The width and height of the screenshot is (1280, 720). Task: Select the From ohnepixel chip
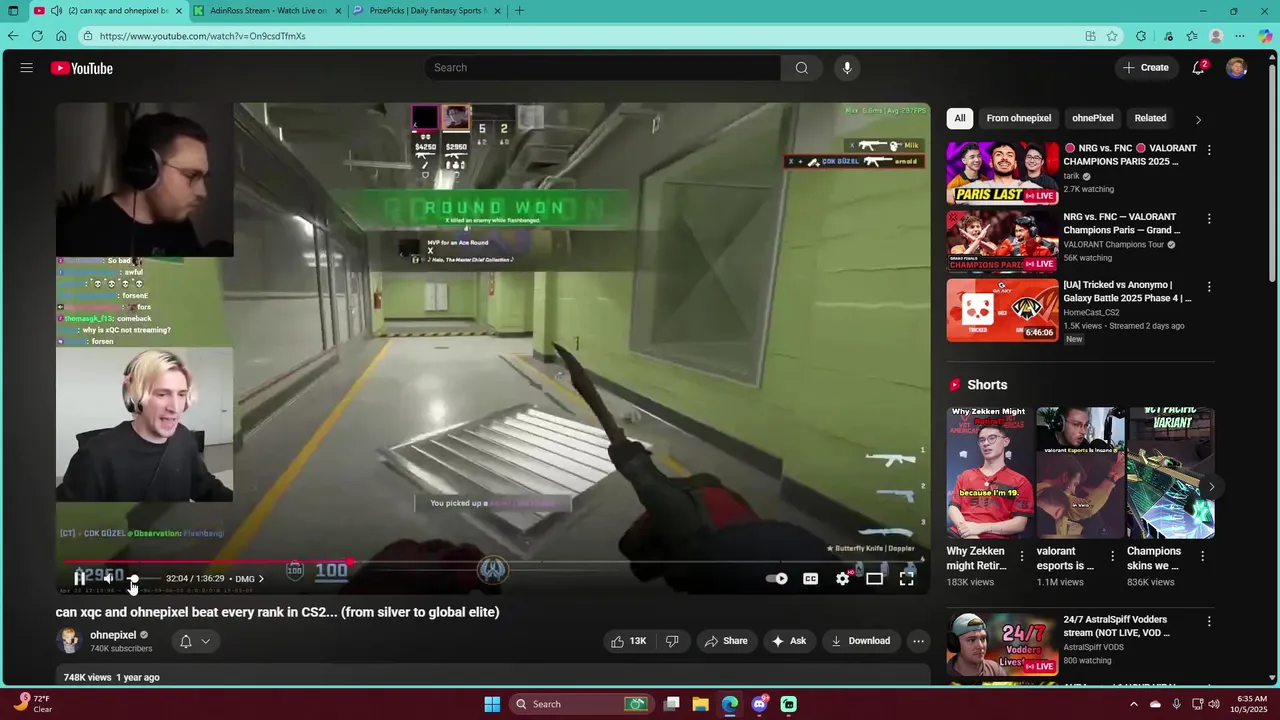[1019, 118]
